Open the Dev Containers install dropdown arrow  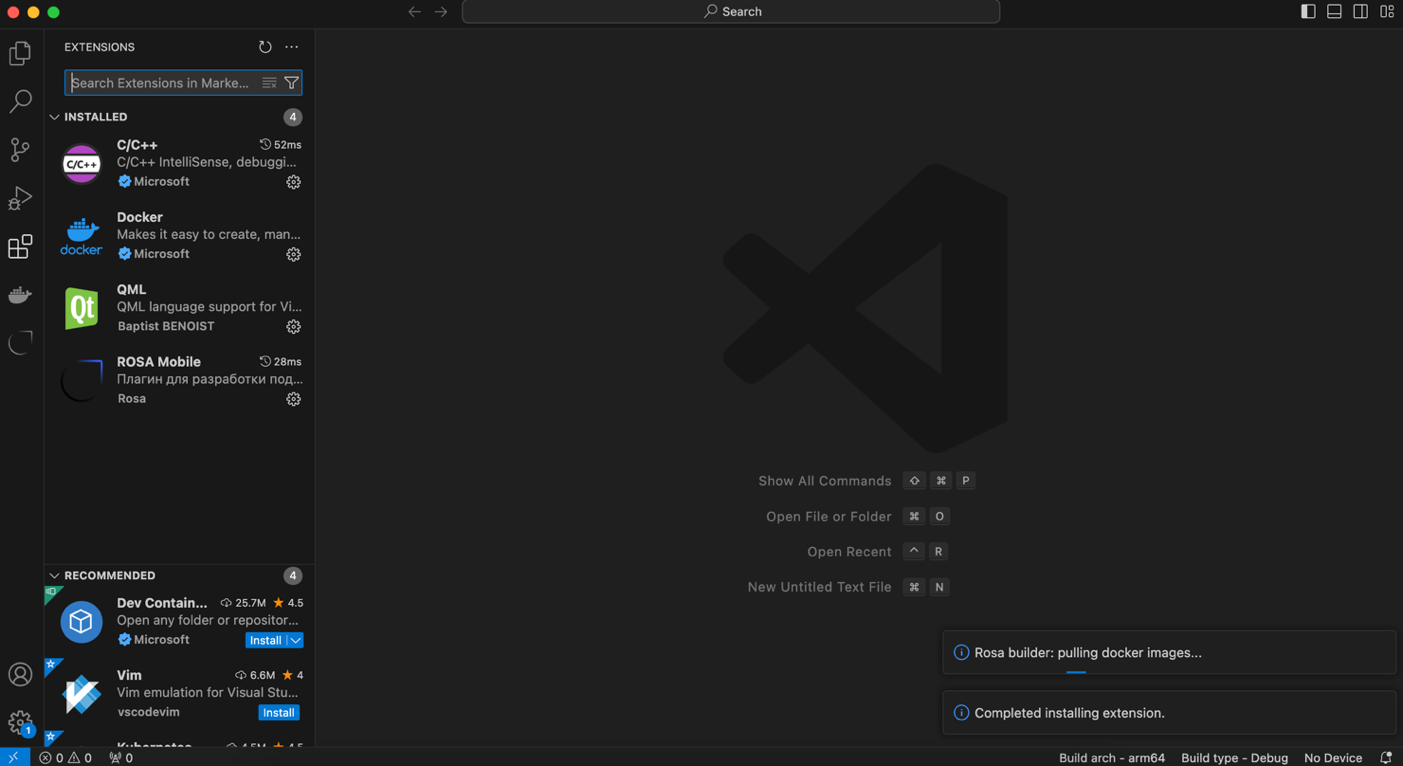coord(296,640)
